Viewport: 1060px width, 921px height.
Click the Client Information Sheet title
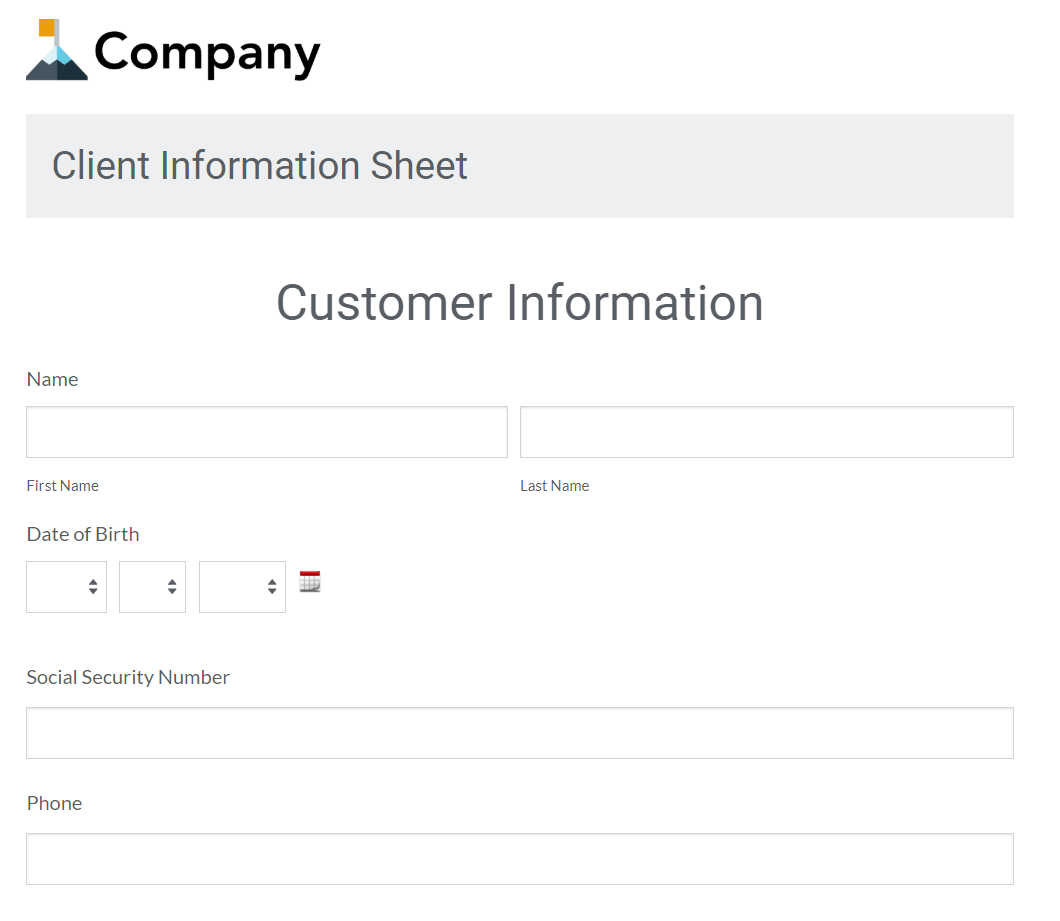pyautogui.click(x=260, y=166)
